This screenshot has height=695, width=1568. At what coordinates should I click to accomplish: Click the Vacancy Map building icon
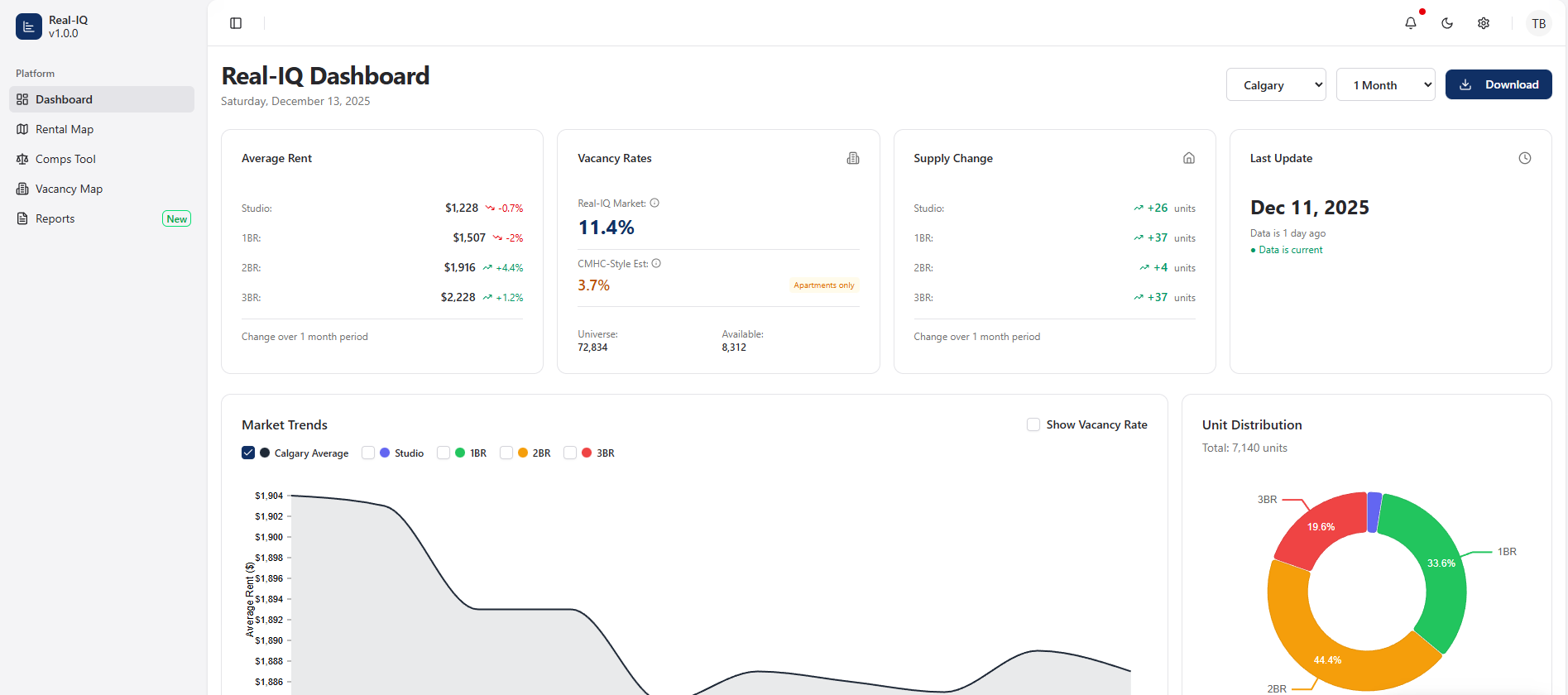(x=22, y=189)
